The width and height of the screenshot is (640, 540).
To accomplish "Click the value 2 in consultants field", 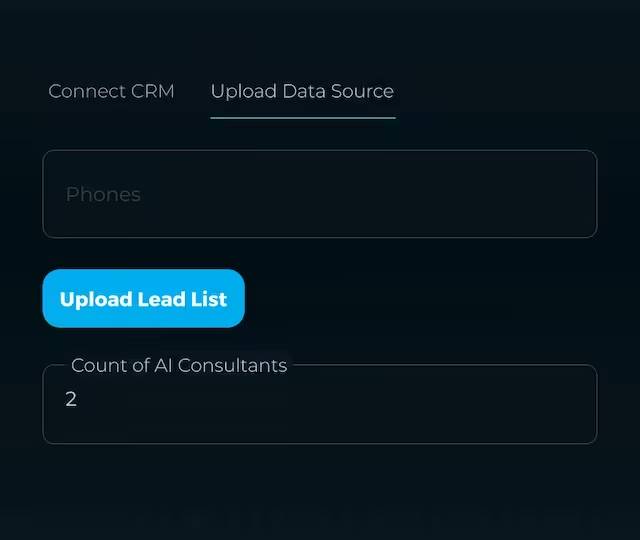I will click(x=71, y=399).
